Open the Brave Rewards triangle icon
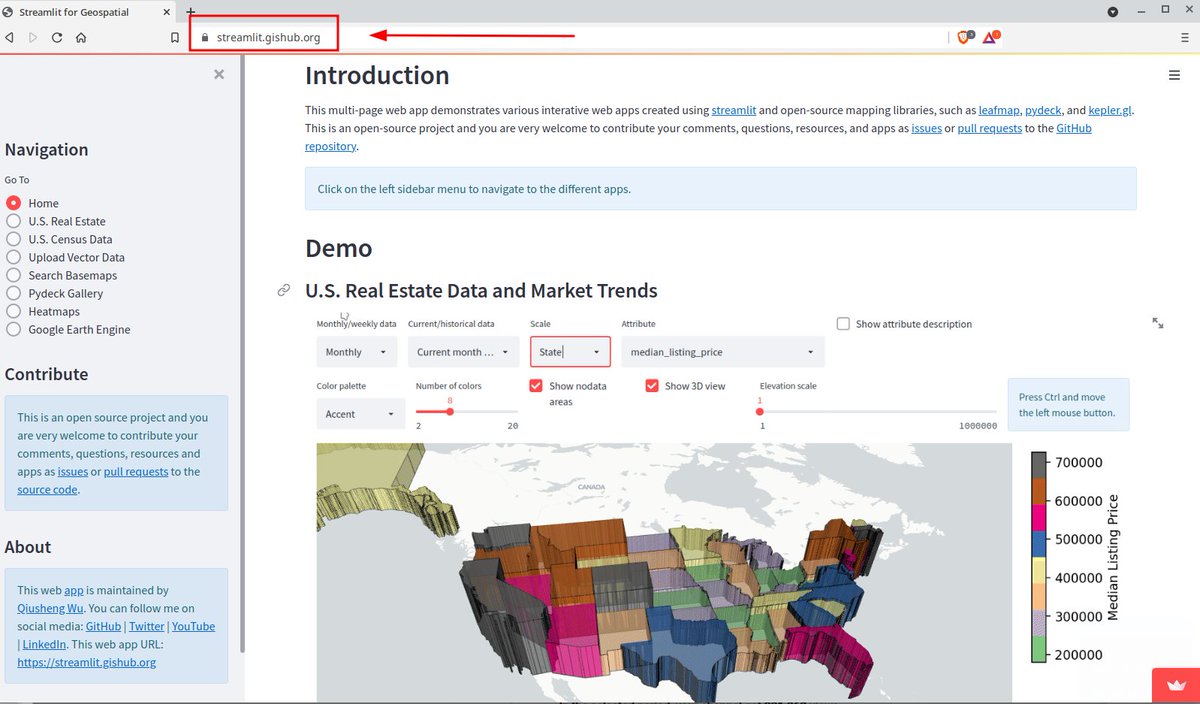This screenshot has width=1200, height=704. coord(990,37)
